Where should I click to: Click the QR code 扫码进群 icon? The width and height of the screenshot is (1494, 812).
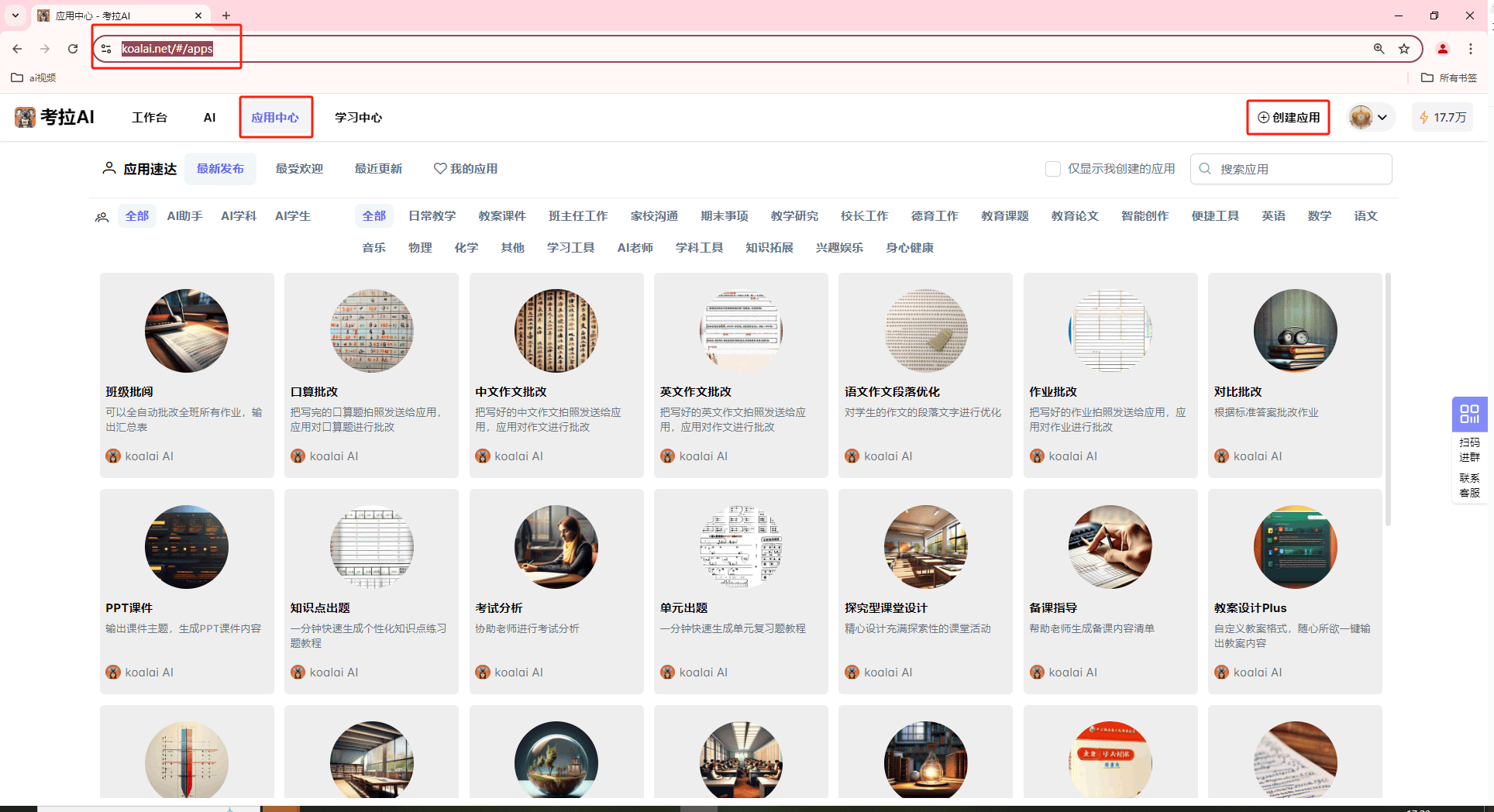coord(1469,415)
